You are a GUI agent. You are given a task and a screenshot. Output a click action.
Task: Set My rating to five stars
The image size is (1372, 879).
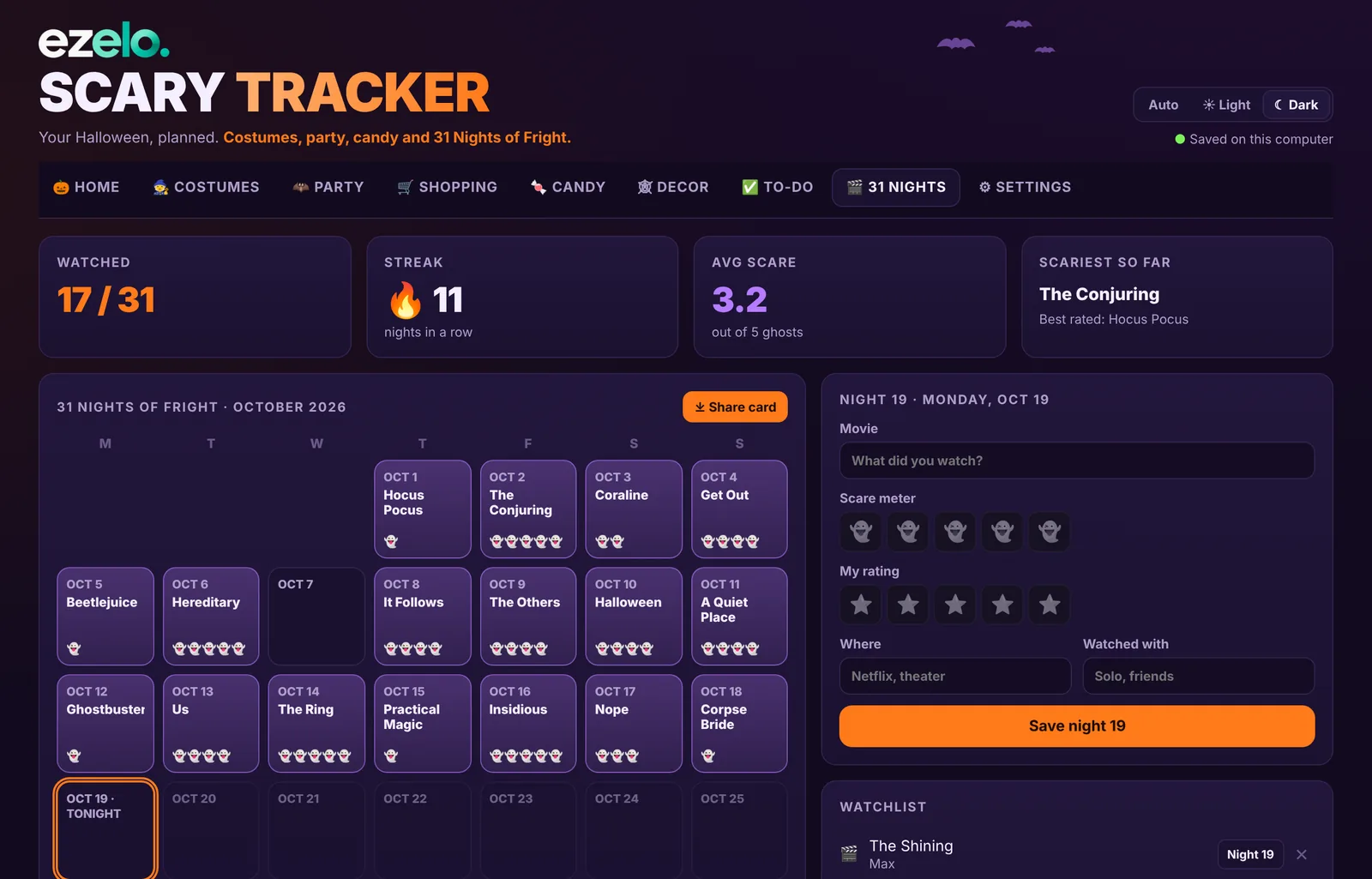[x=1050, y=605]
